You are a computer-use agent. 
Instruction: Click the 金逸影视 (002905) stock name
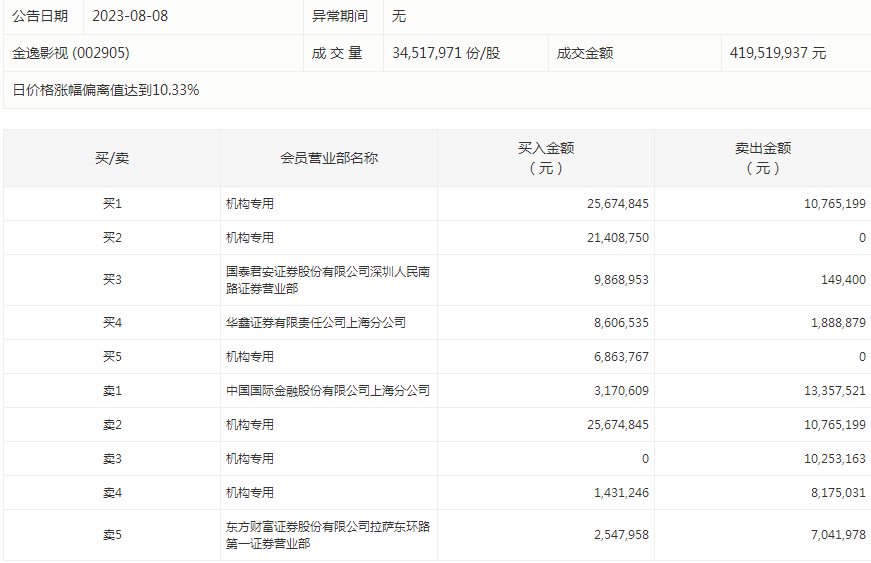pos(71,53)
